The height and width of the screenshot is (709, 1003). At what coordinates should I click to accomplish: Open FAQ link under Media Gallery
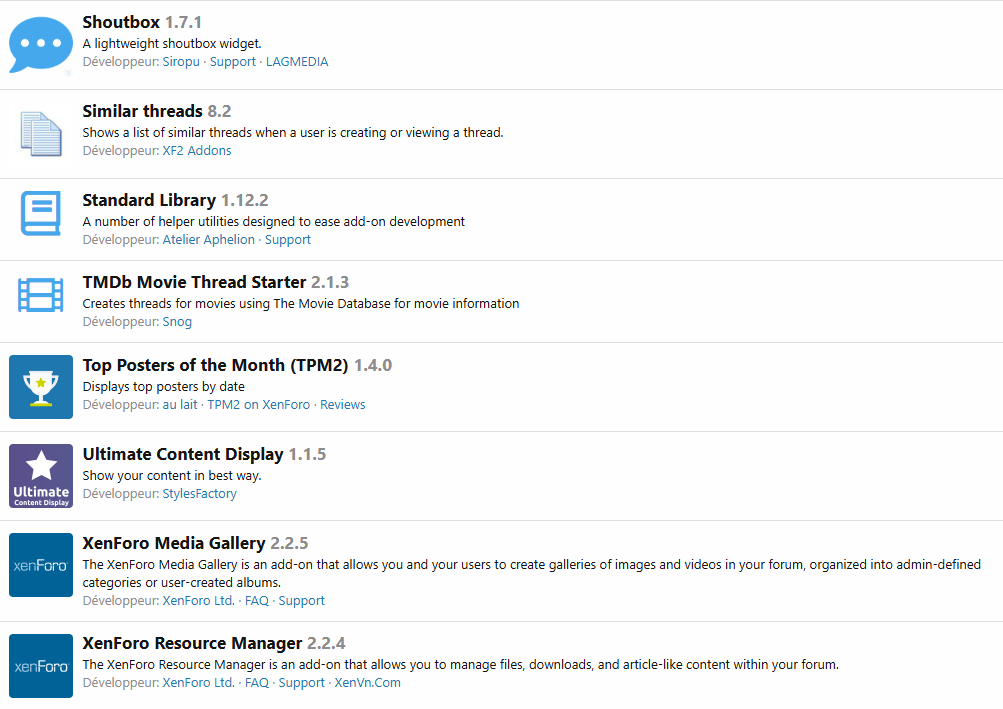(257, 601)
